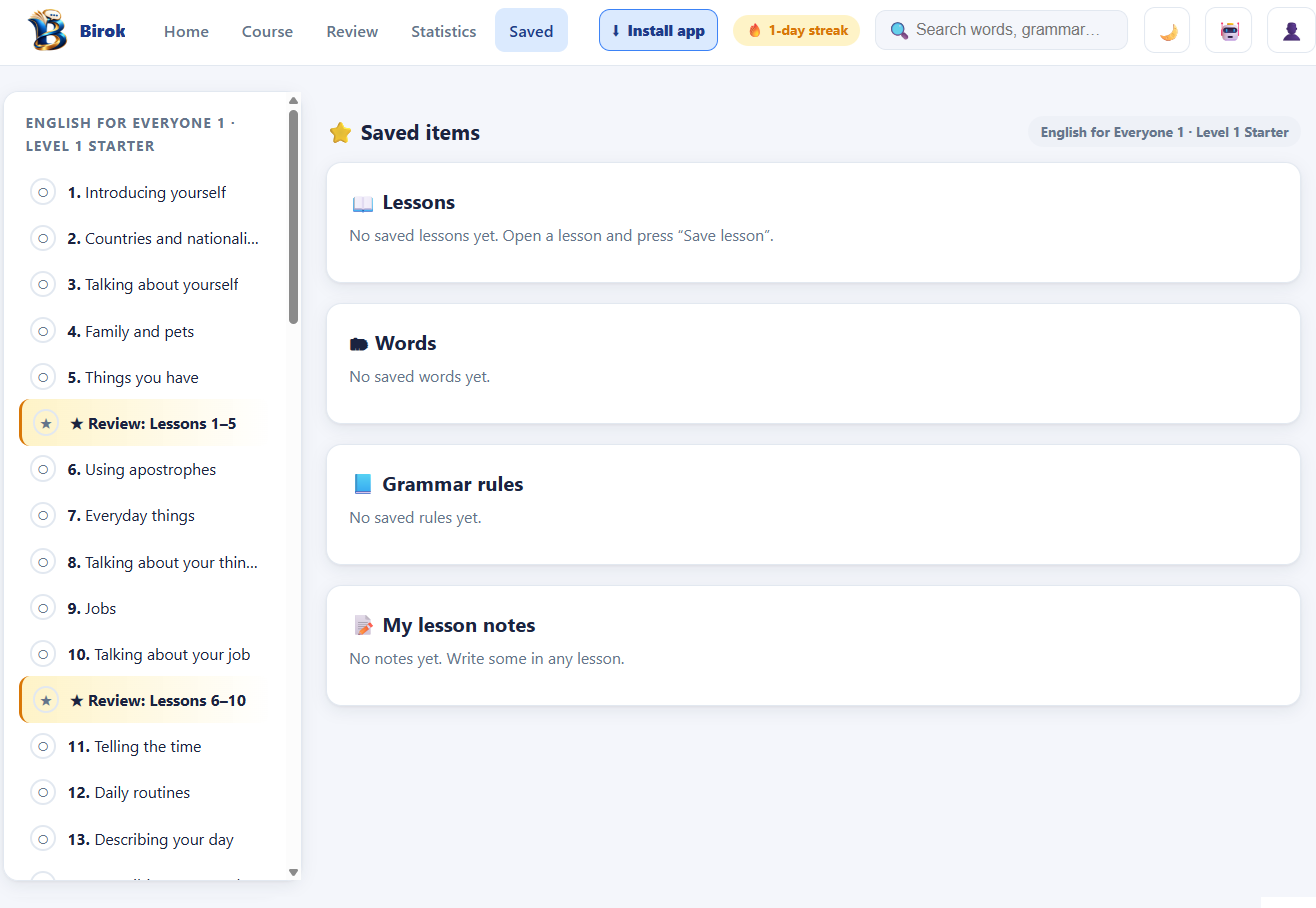Click the English for Everyone 1 course badge

pyautogui.click(x=1164, y=132)
